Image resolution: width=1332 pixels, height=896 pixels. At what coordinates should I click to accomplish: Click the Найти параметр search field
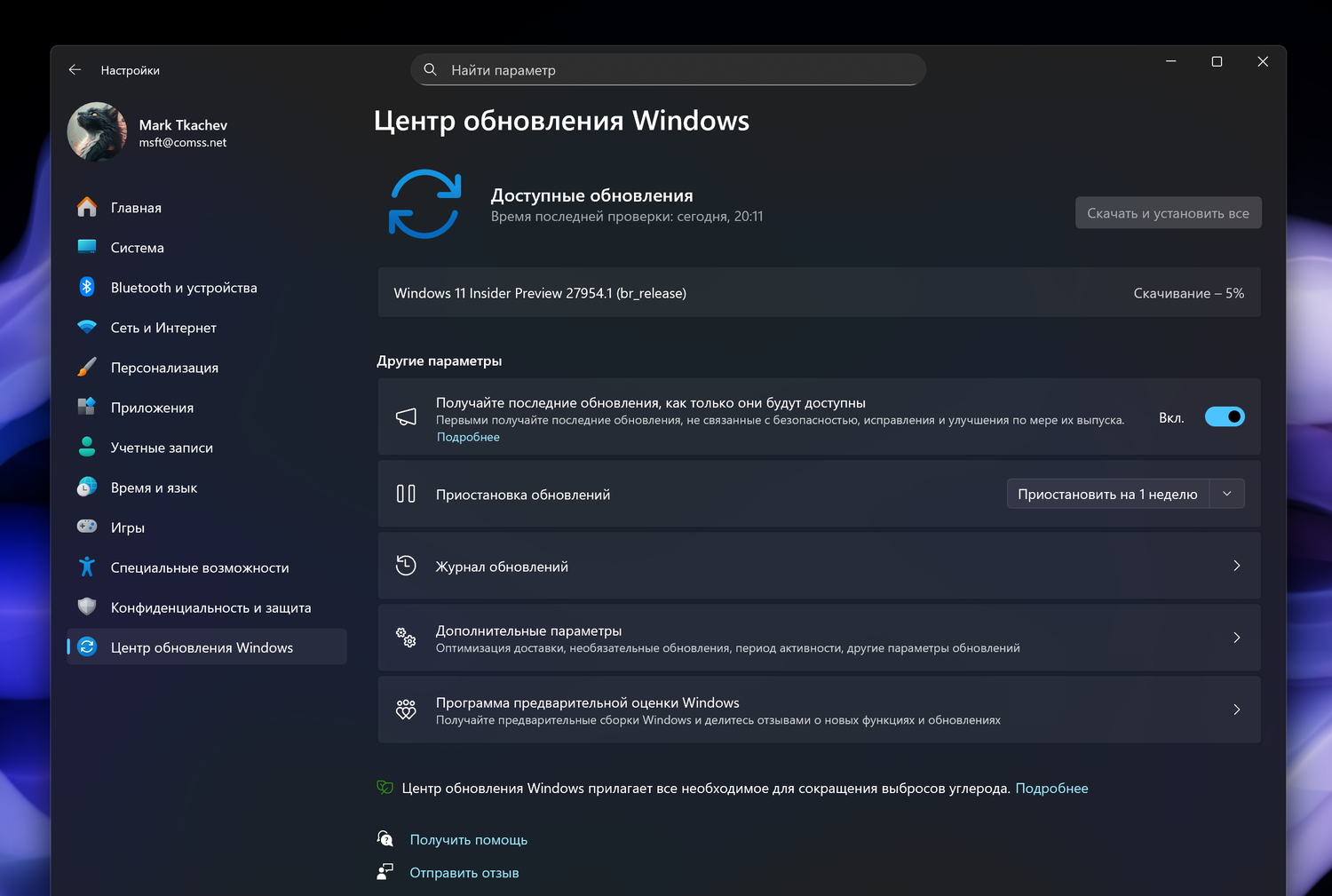coord(668,69)
